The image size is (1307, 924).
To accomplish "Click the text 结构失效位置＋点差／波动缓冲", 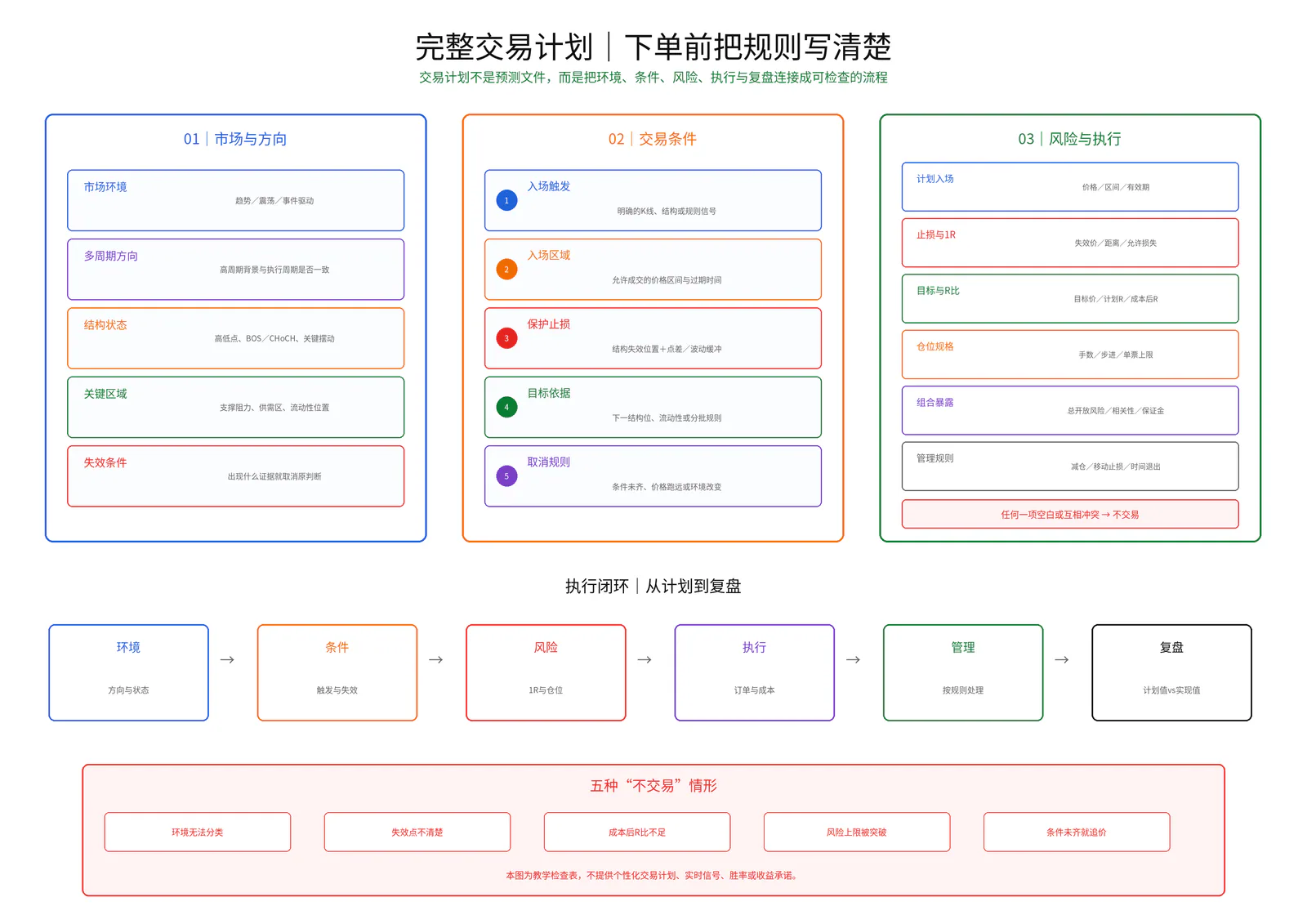I will coord(667,349).
